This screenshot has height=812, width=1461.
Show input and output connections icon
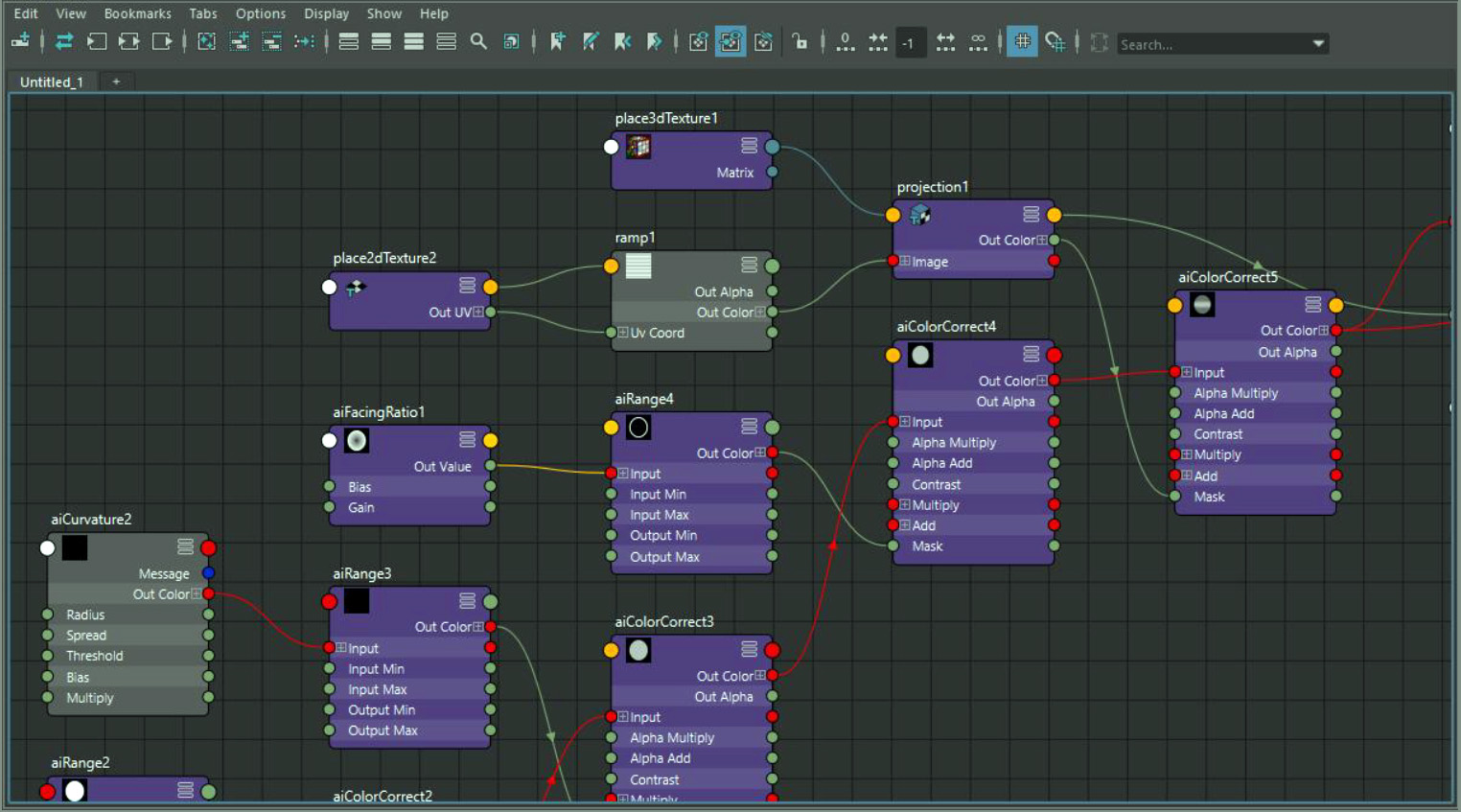click(x=128, y=41)
